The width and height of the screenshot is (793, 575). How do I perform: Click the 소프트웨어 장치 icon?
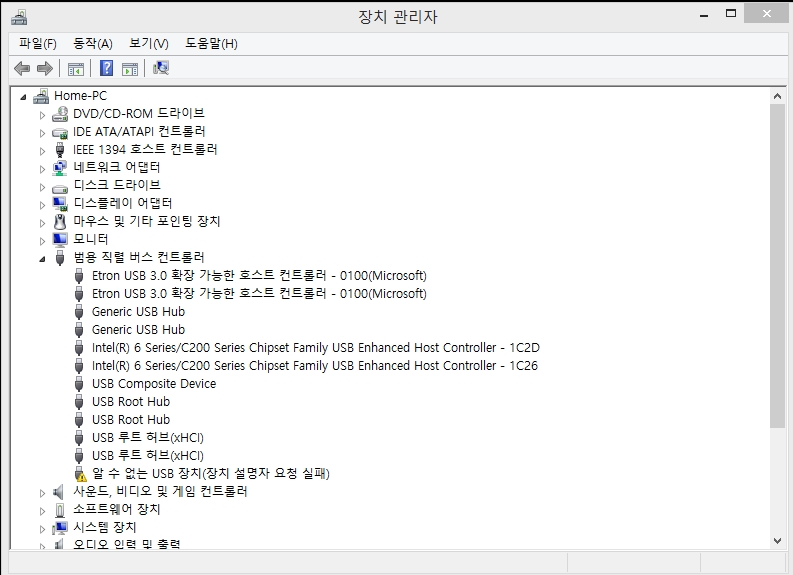(60, 510)
